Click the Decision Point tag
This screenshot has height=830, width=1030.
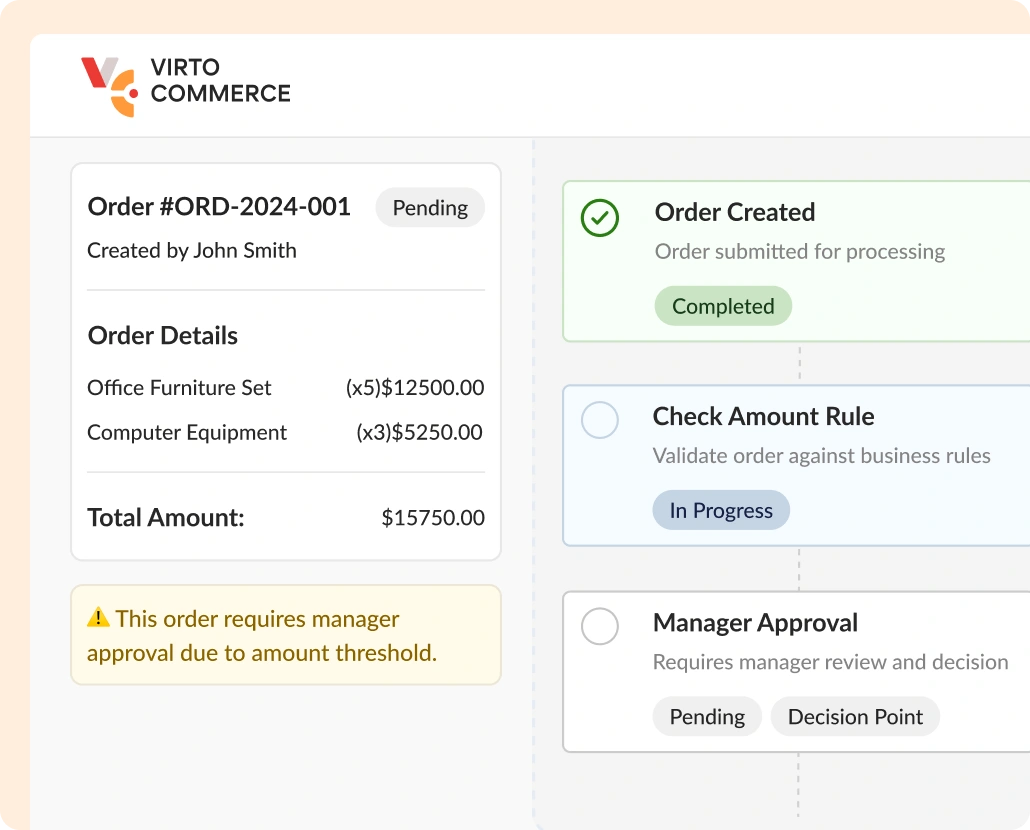pos(855,716)
